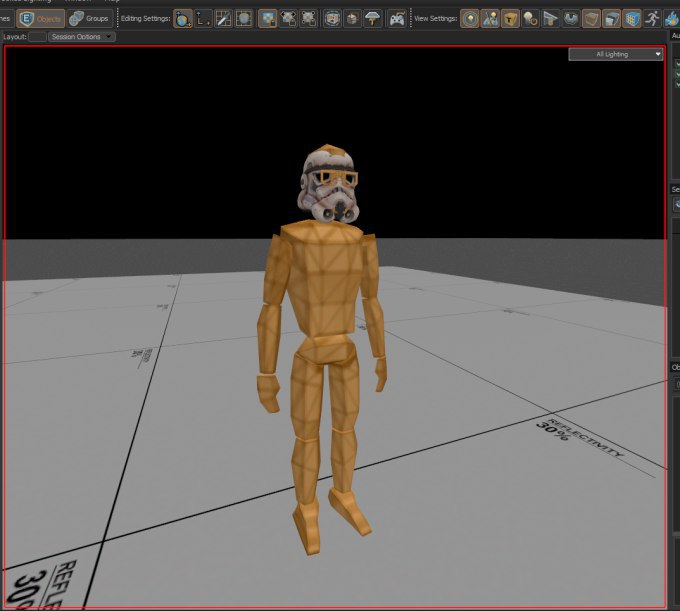Image resolution: width=680 pixels, height=611 pixels.
Task: Toggle the ramp-and-pillar view icon
Action: (550, 19)
